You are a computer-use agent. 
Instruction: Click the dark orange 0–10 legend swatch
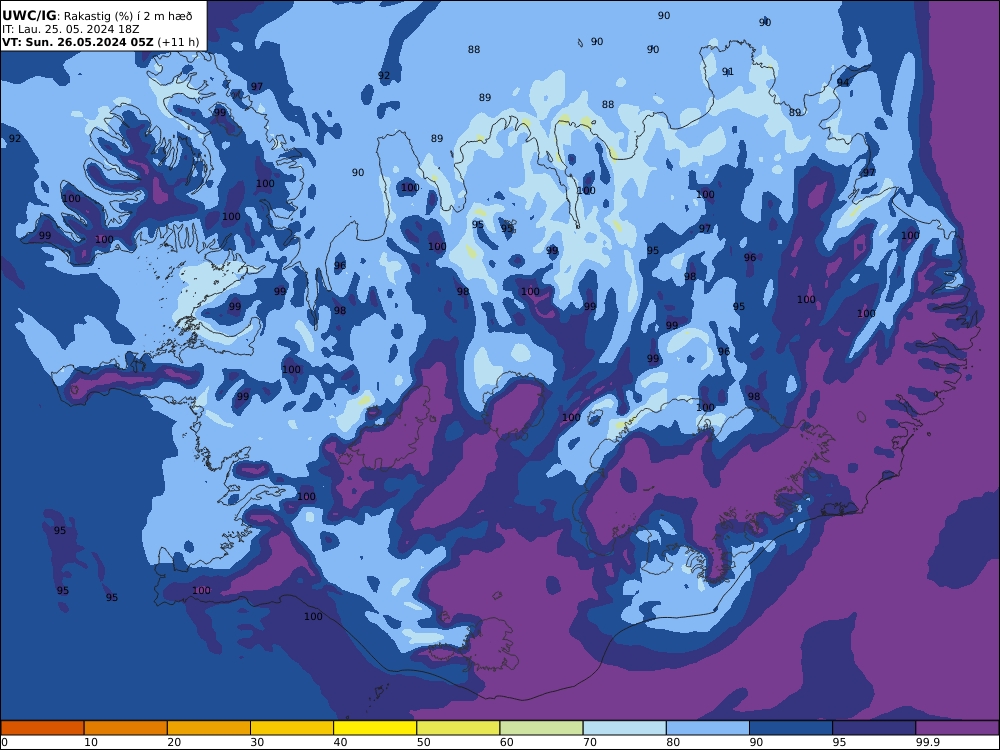[x=42, y=728]
